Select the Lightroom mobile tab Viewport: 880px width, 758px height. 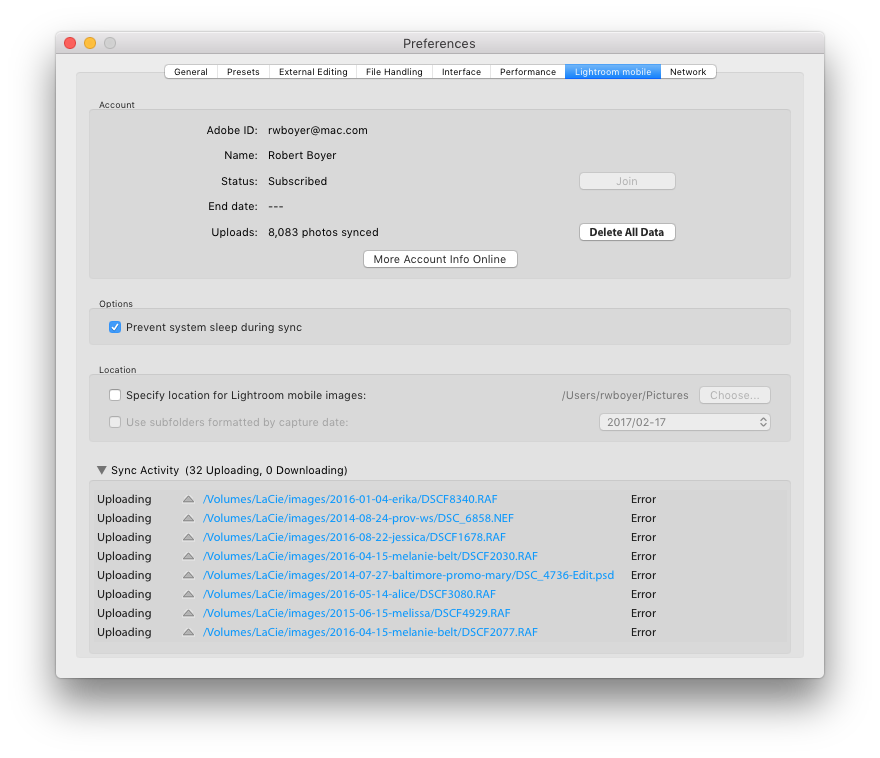click(x=613, y=72)
